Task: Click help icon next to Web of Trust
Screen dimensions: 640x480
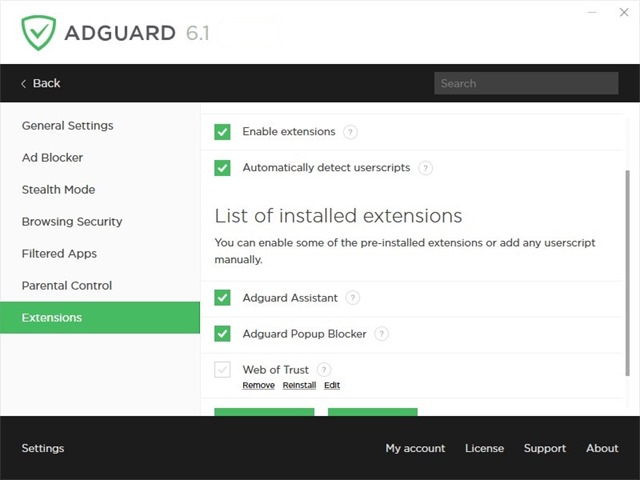Action: 324,370
